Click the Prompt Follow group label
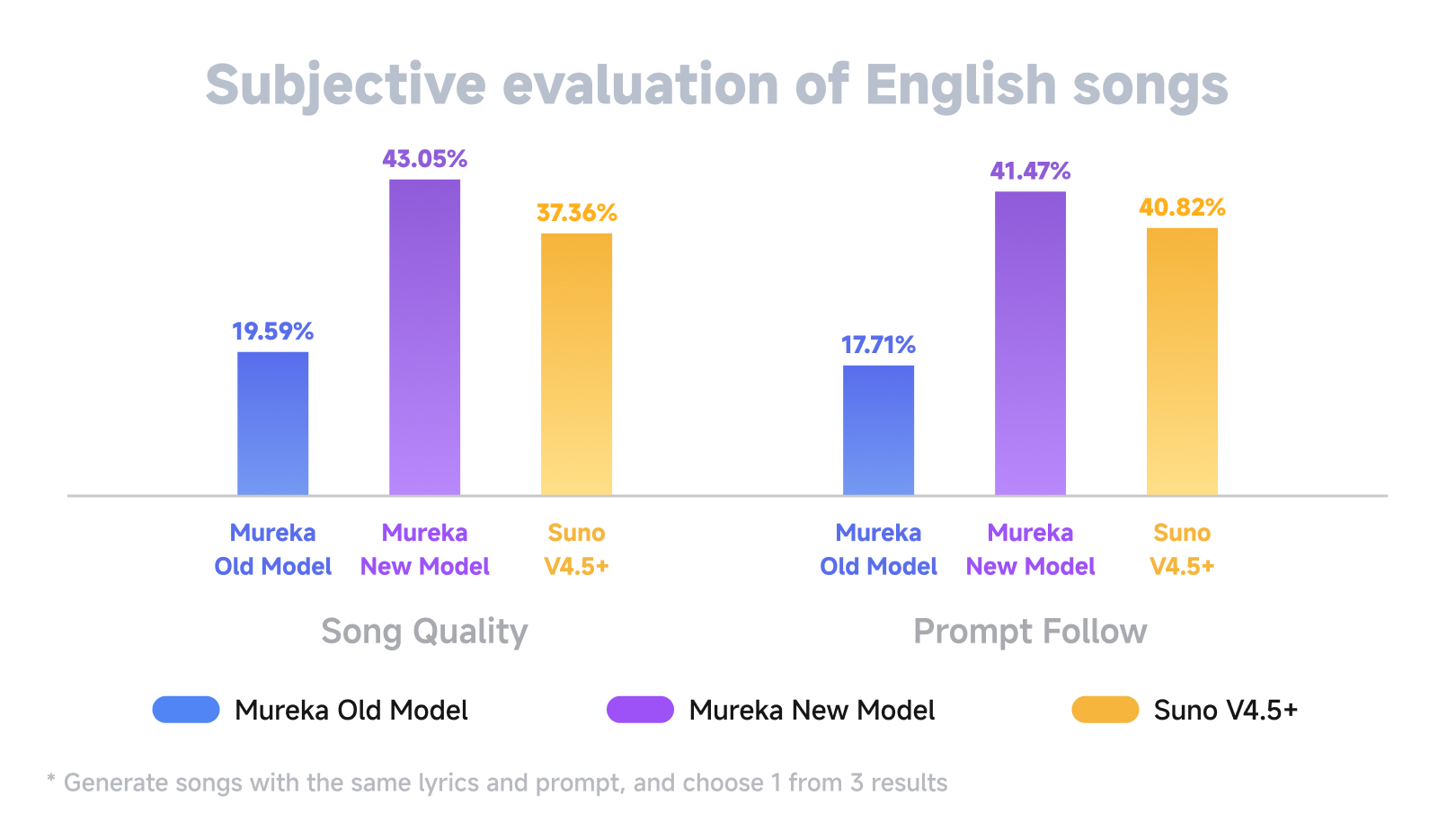The image size is (1456, 840). tap(1030, 632)
